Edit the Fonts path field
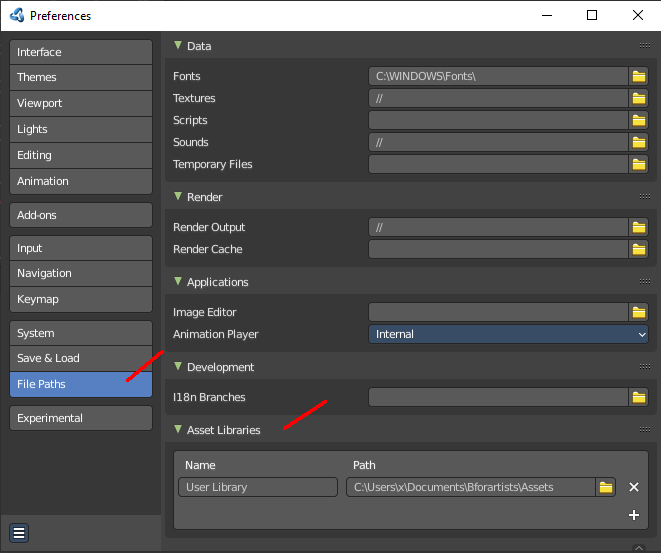Screen dimensions: 661x553 498,76
